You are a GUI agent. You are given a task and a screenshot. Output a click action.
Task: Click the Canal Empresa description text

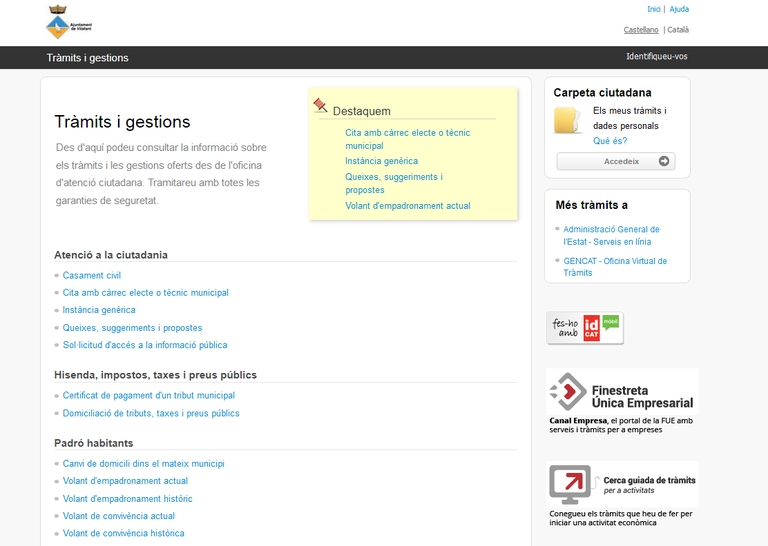(x=621, y=425)
